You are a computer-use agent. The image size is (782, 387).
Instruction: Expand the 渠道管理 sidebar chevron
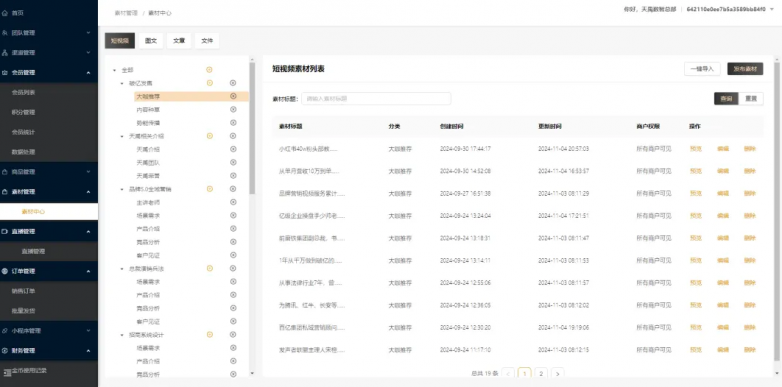coord(88,53)
